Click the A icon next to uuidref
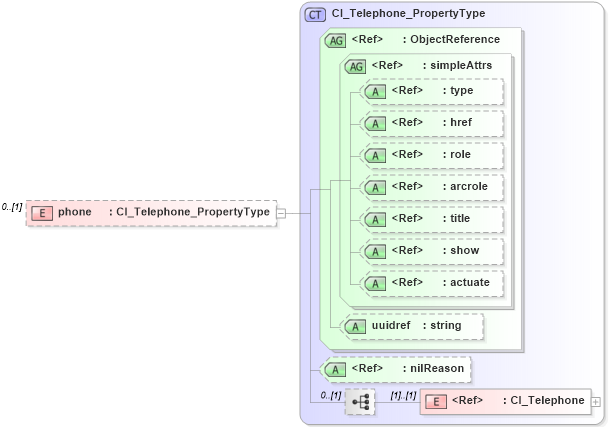The width and height of the screenshot is (609, 427). pos(355,327)
